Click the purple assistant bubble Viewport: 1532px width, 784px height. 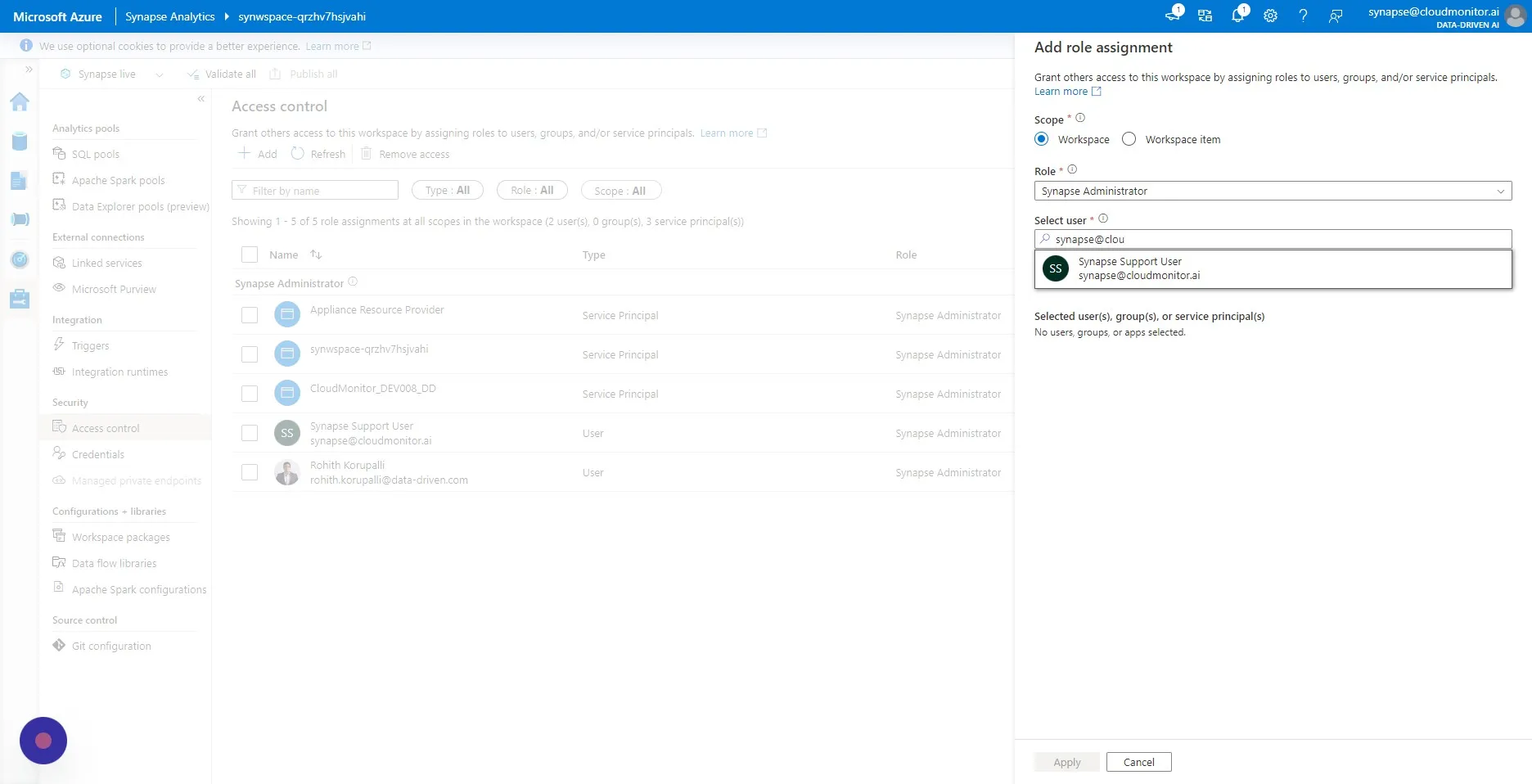click(43, 741)
